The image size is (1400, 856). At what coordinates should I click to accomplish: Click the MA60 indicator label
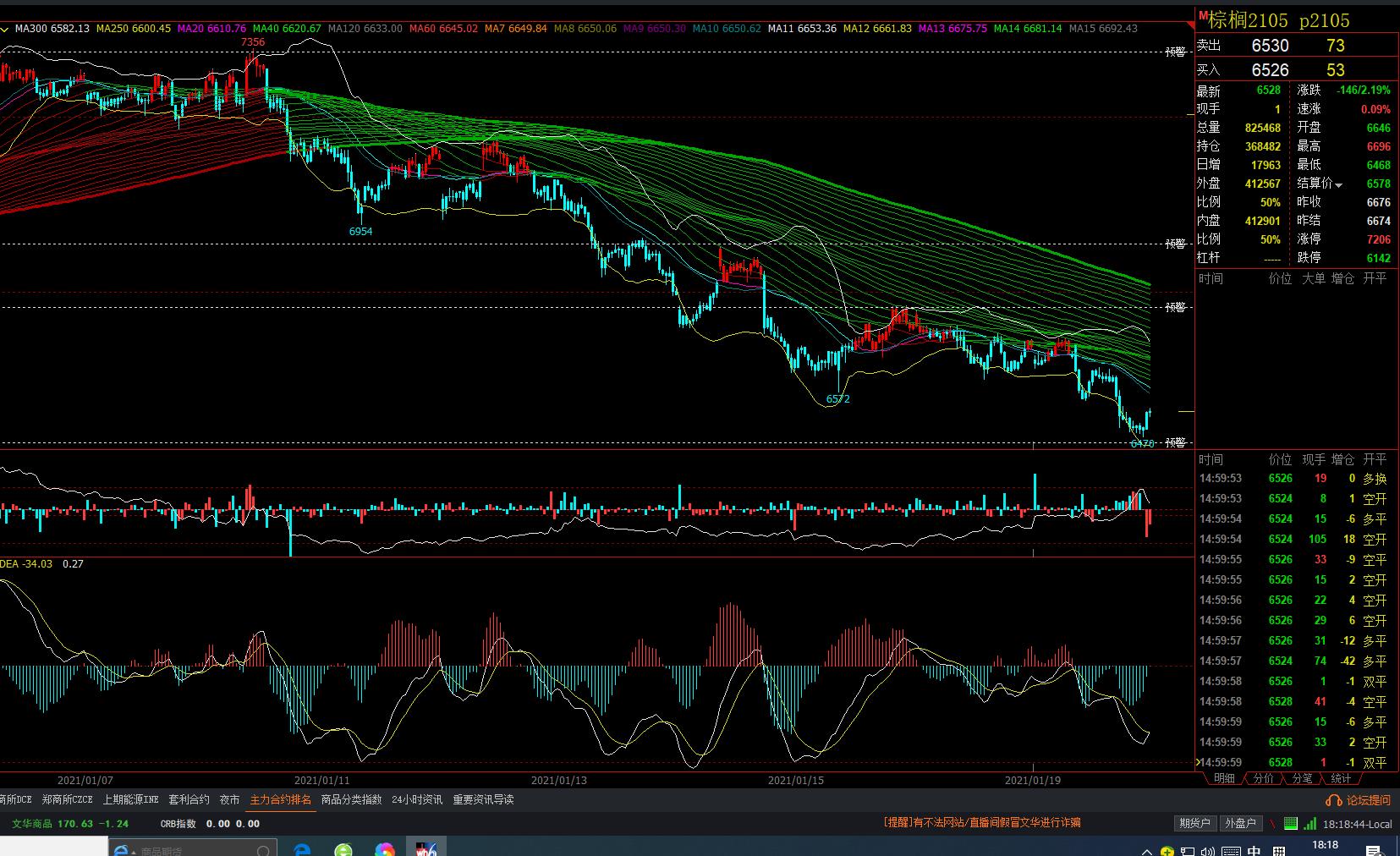click(x=443, y=29)
